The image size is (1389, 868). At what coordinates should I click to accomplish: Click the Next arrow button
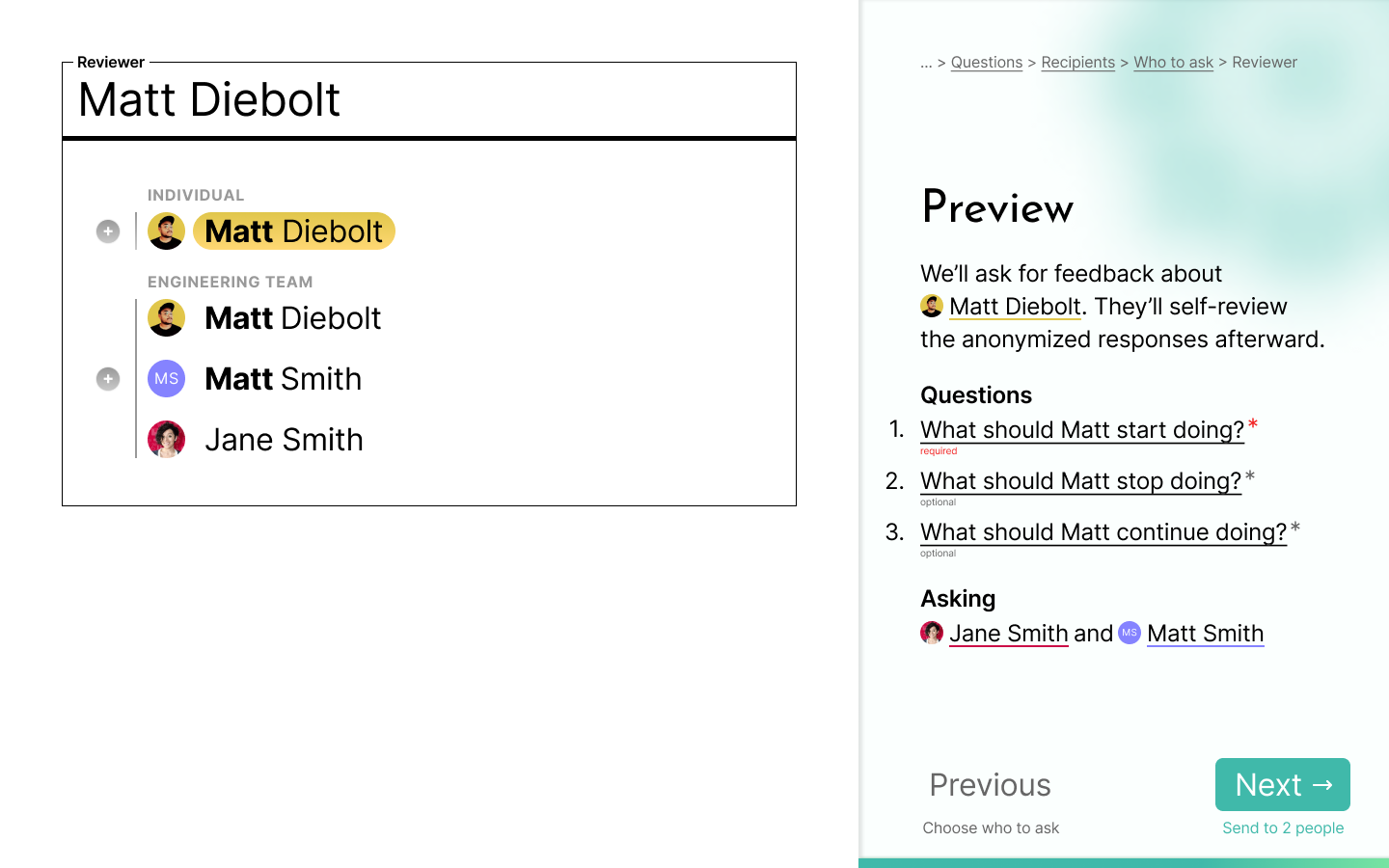[1282, 785]
